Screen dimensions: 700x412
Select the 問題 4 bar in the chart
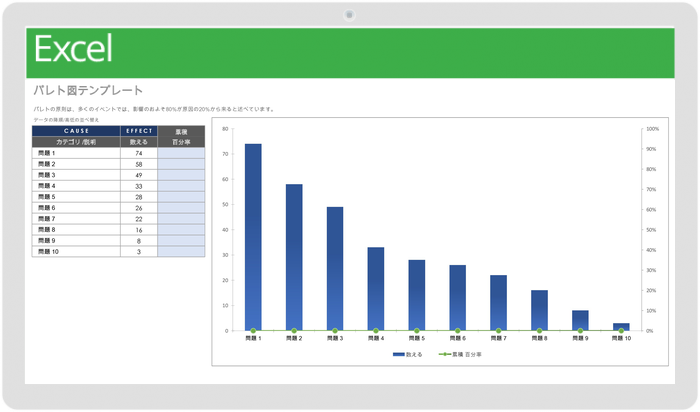[x=376, y=289]
